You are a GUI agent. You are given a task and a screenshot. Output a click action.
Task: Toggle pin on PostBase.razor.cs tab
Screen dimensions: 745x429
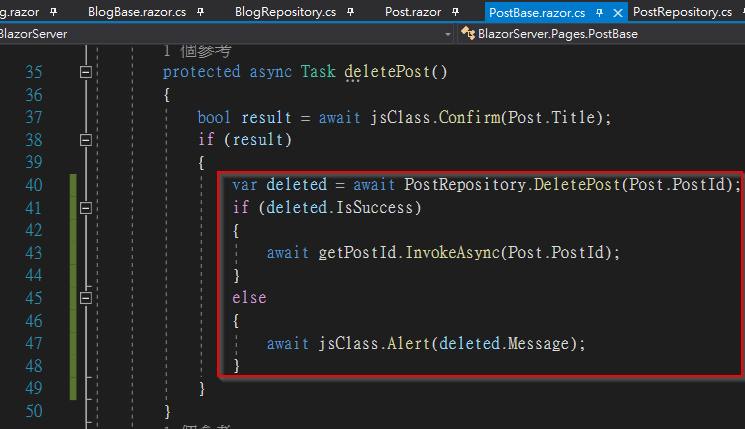coord(599,13)
